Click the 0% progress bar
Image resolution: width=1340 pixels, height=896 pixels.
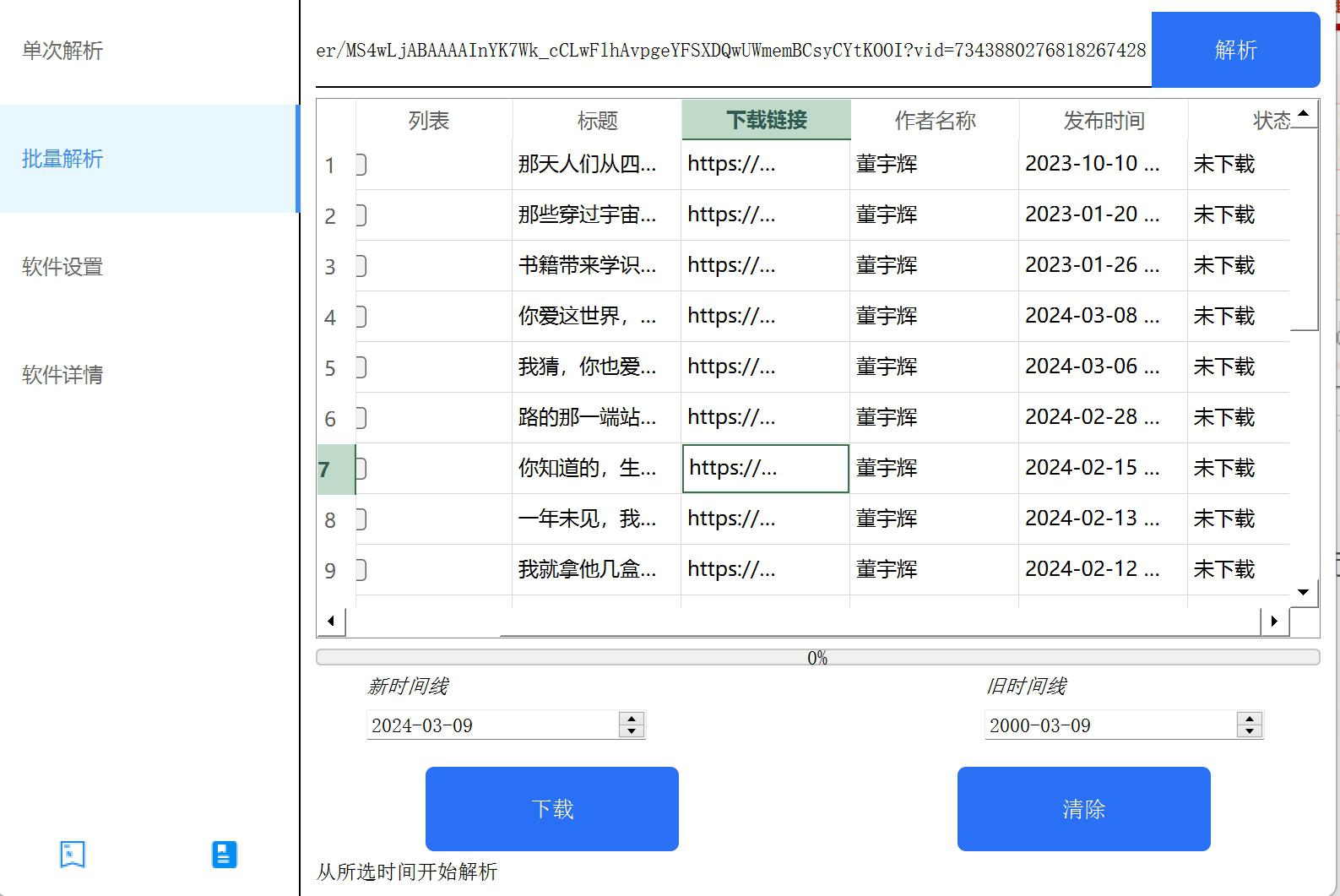coord(816,658)
